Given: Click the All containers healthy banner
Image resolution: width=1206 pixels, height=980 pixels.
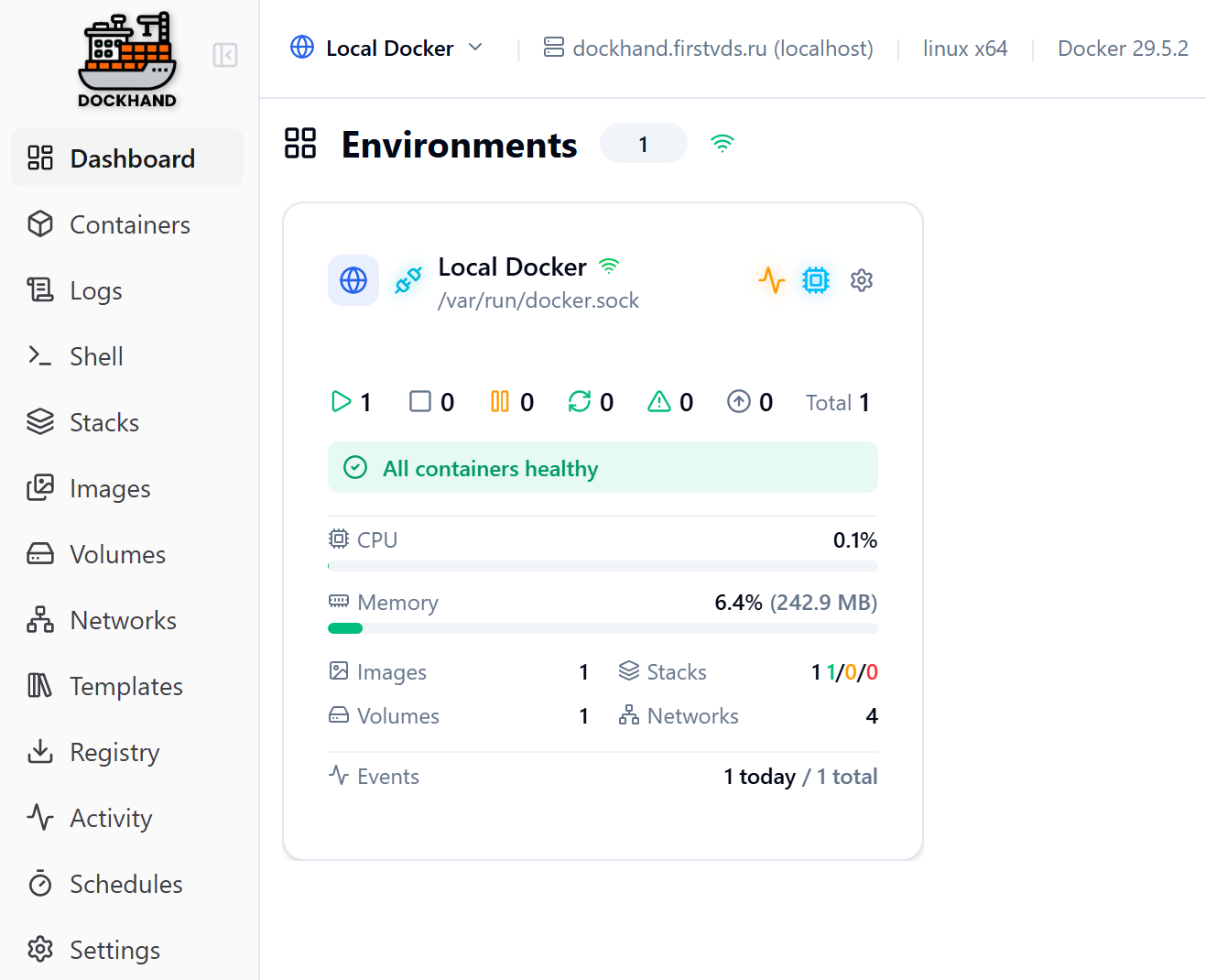Looking at the screenshot, I should pyautogui.click(x=603, y=468).
